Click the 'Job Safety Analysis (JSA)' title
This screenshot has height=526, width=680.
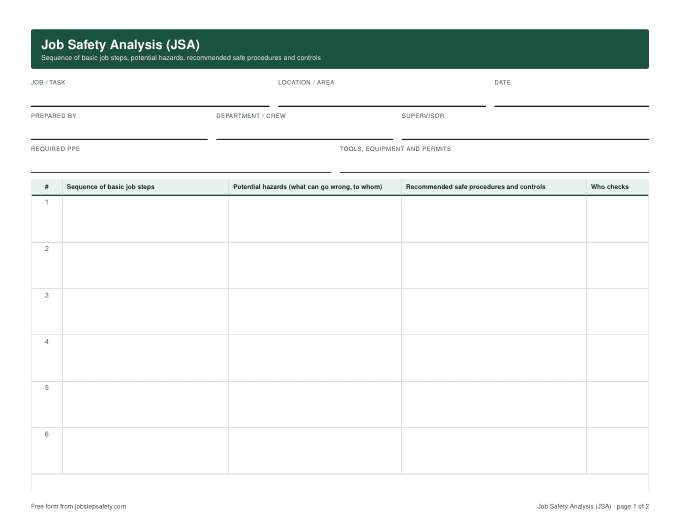click(x=121, y=45)
